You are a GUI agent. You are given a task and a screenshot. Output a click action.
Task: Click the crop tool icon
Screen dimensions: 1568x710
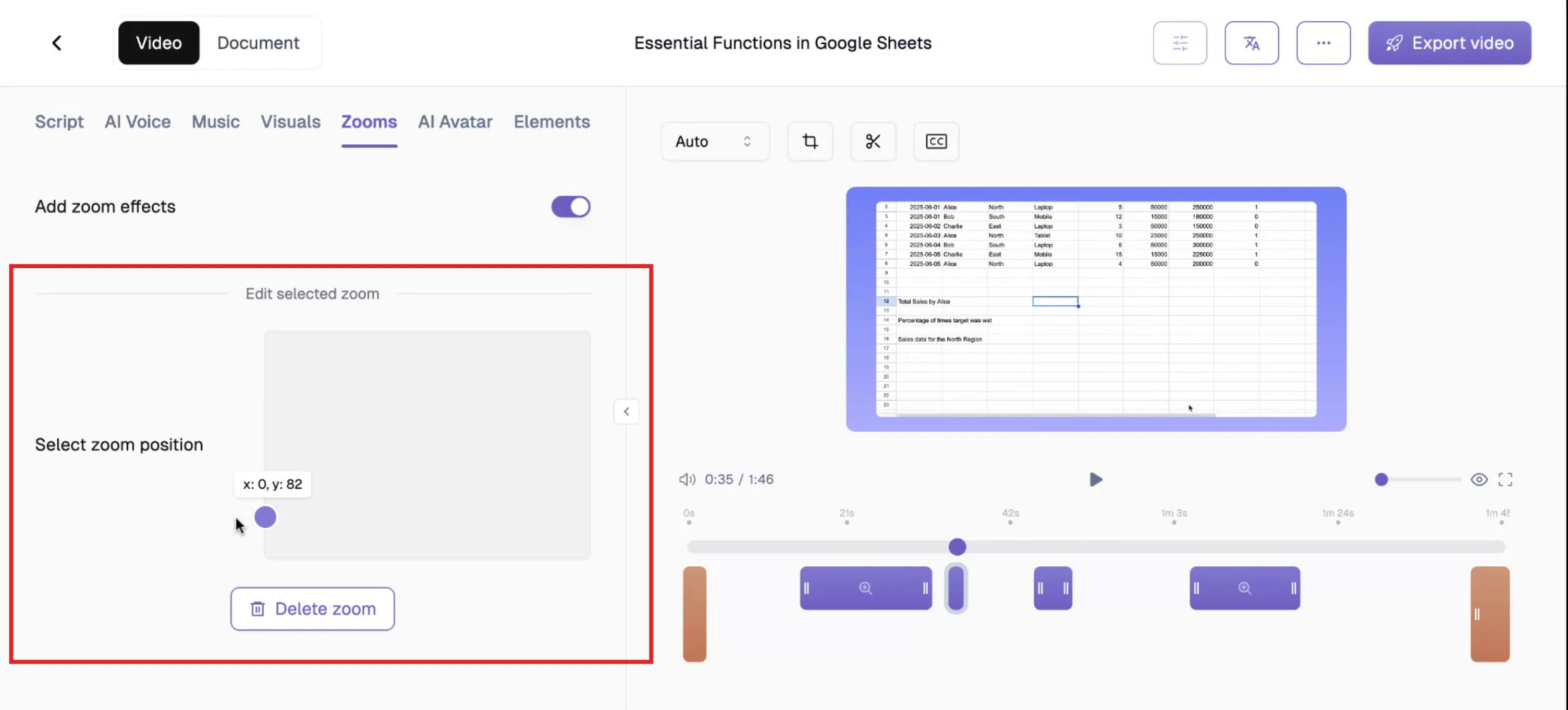click(810, 141)
